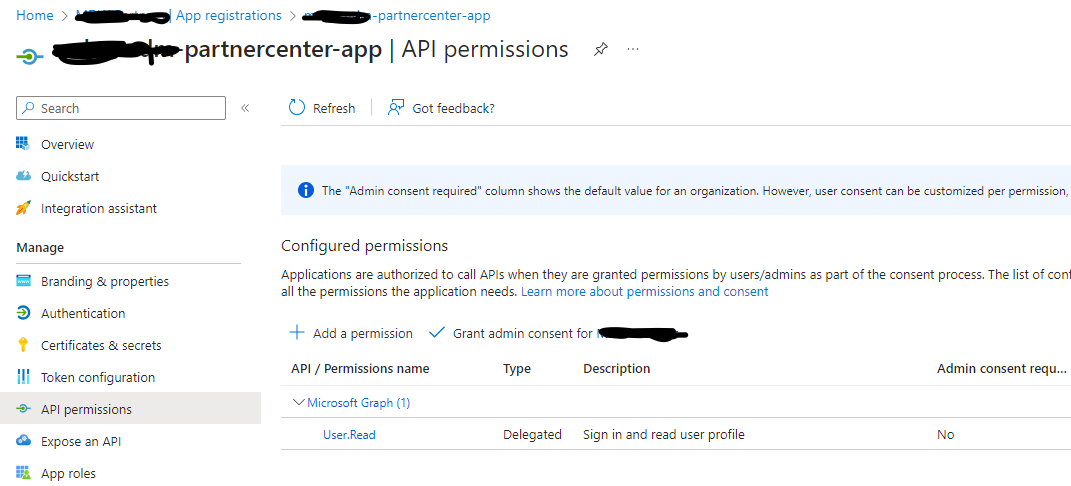This screenshot has width=1071, height=486.
Task: Click the blue info icon in banner
Action: point(306,190)
